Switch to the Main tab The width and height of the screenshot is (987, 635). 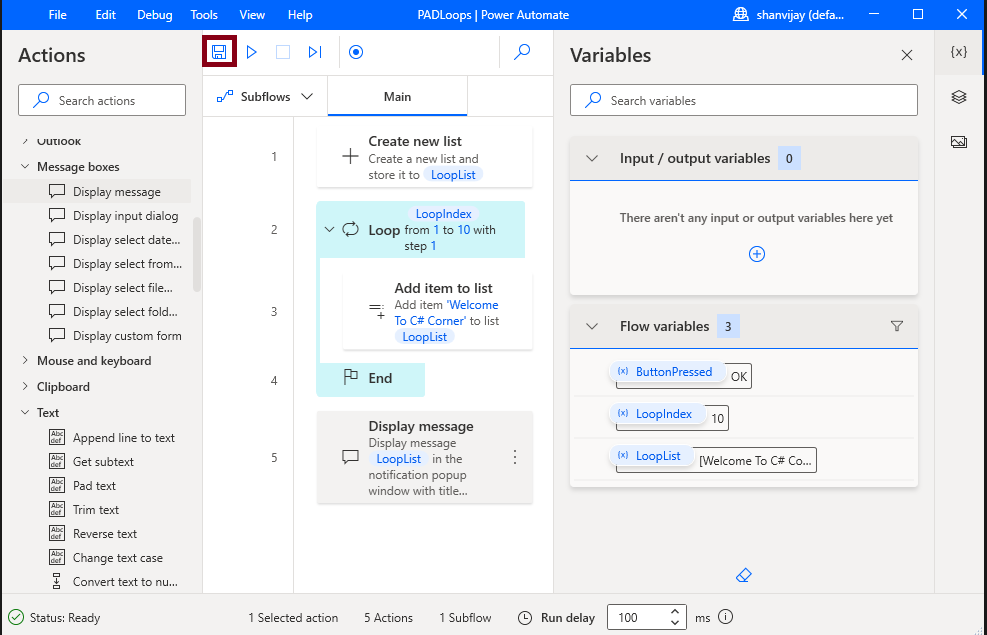coord(397,96)
